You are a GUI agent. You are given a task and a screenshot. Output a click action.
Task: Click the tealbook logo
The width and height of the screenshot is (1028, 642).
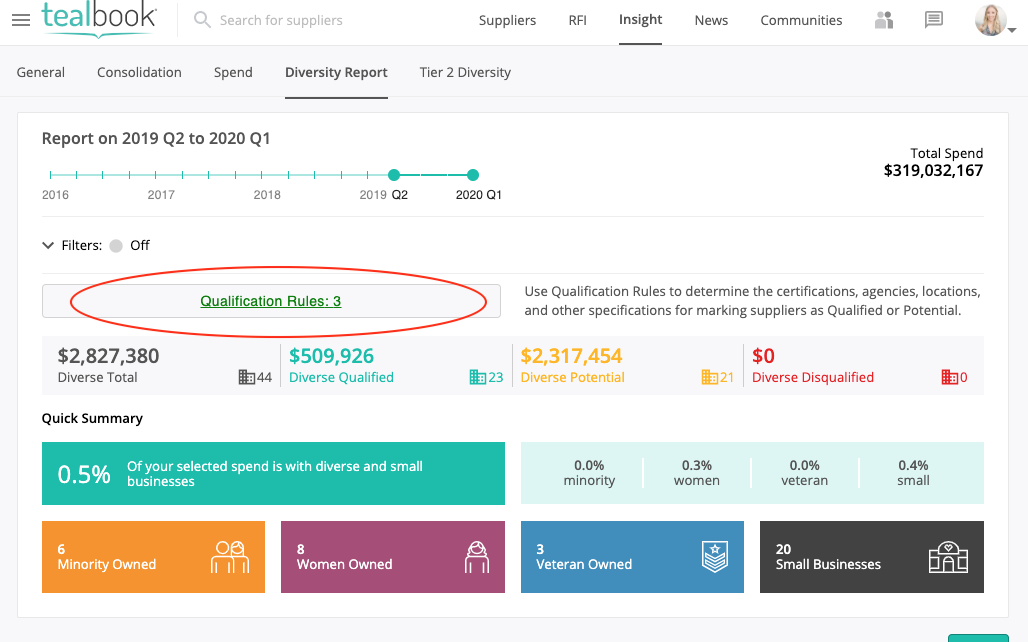[99, 19]
